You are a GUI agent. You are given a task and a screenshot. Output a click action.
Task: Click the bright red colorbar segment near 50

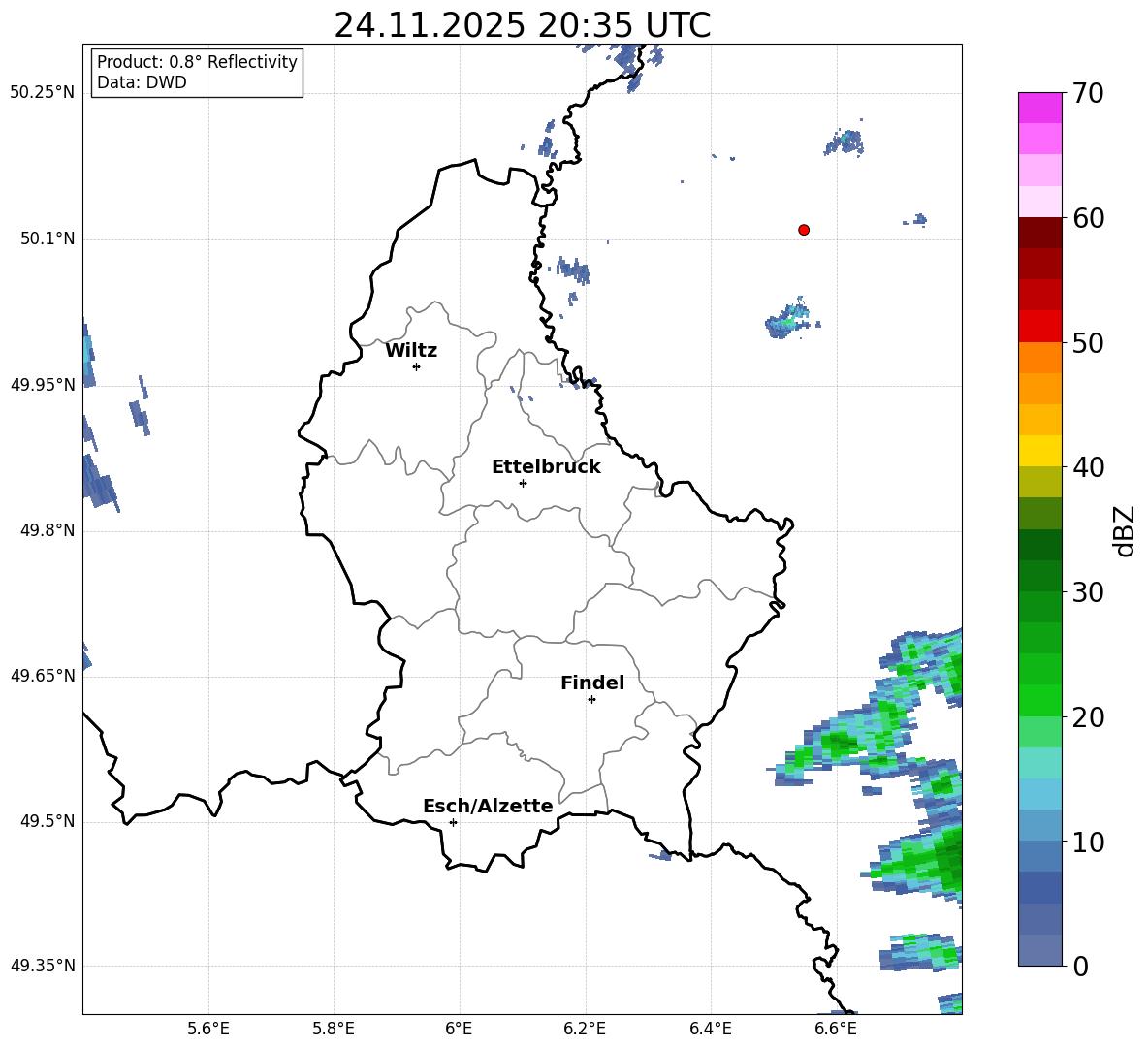1039,327
